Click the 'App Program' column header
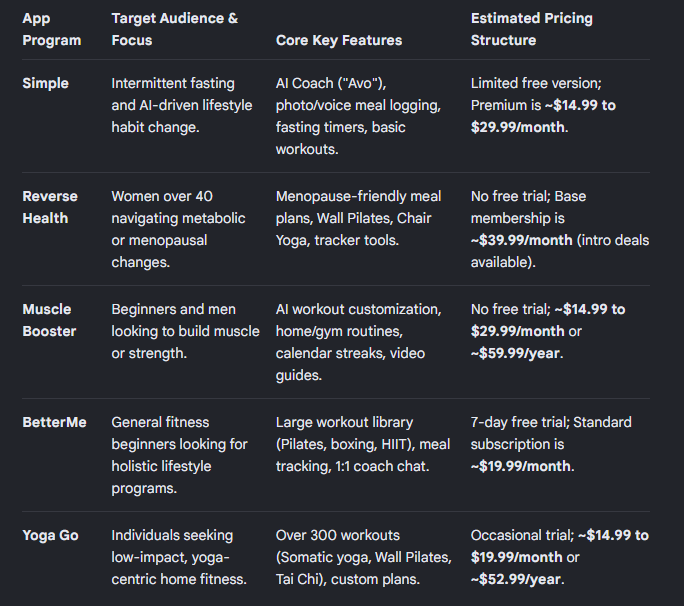The image size is (684, 606). [51, 29]
